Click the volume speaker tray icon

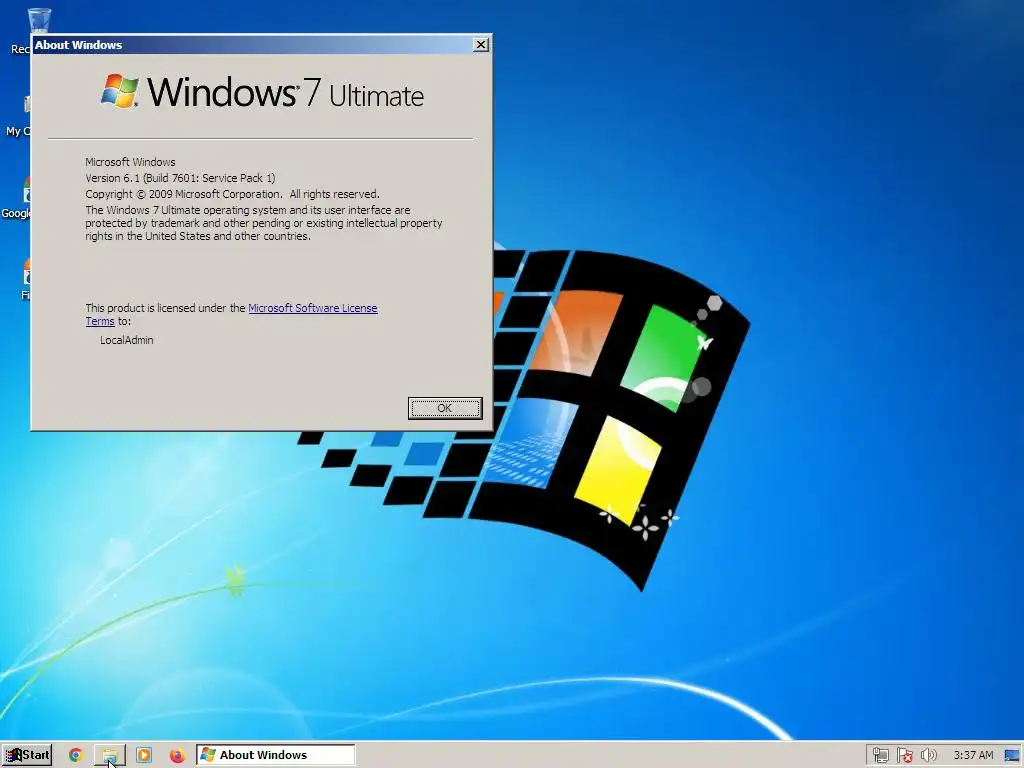click(928, 756)
